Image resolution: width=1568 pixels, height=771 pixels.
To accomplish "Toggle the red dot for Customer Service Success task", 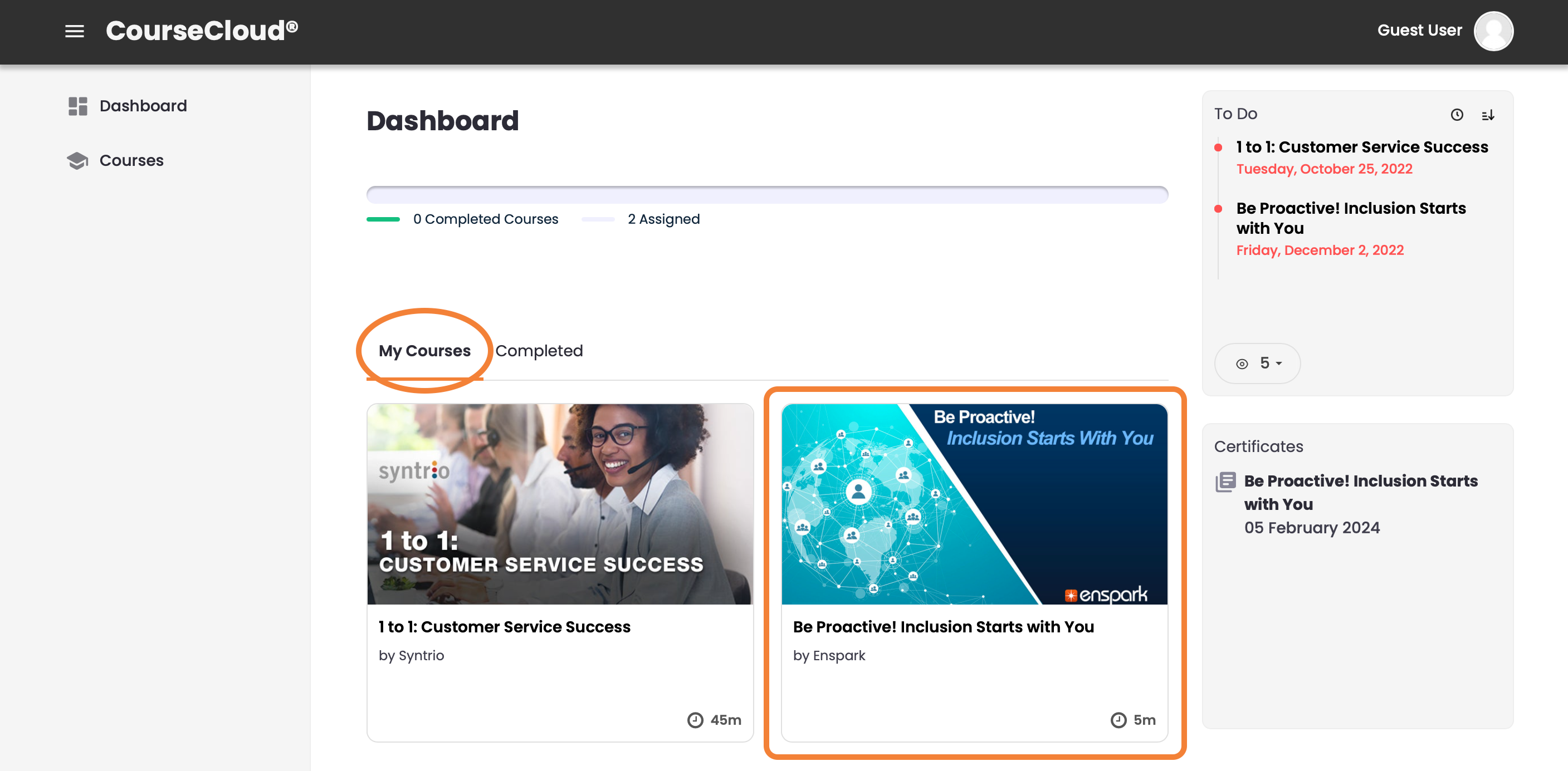I will point(1219,148).
